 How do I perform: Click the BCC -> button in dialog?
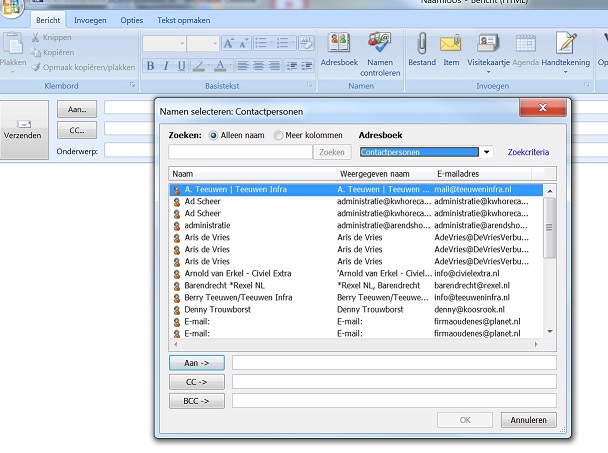pos(197,401)
